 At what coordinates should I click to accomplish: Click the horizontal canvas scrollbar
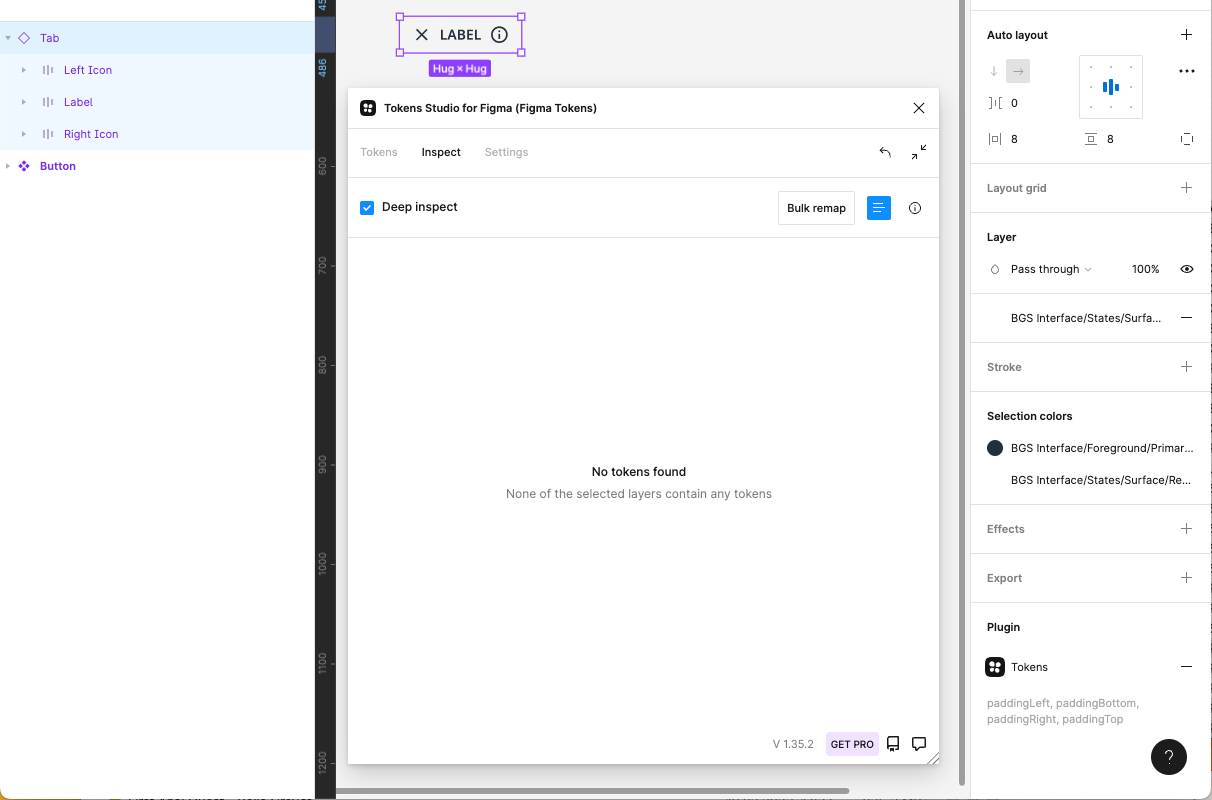point(592,791)
